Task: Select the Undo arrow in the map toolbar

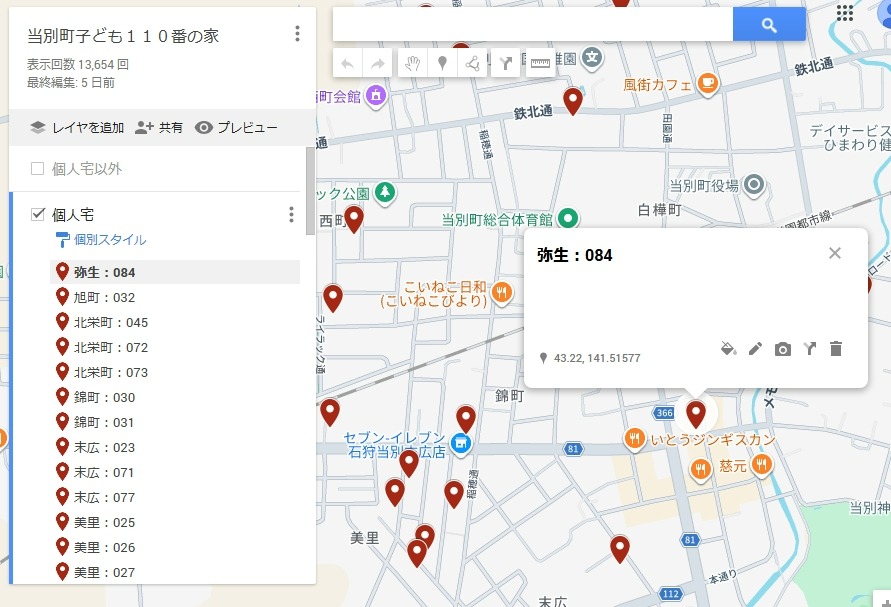Action: [x=347, y=62]
